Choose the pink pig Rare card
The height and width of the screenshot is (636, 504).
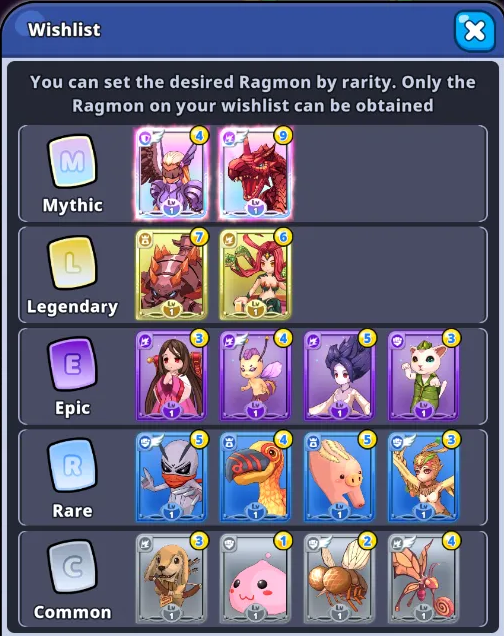(339, 477)
